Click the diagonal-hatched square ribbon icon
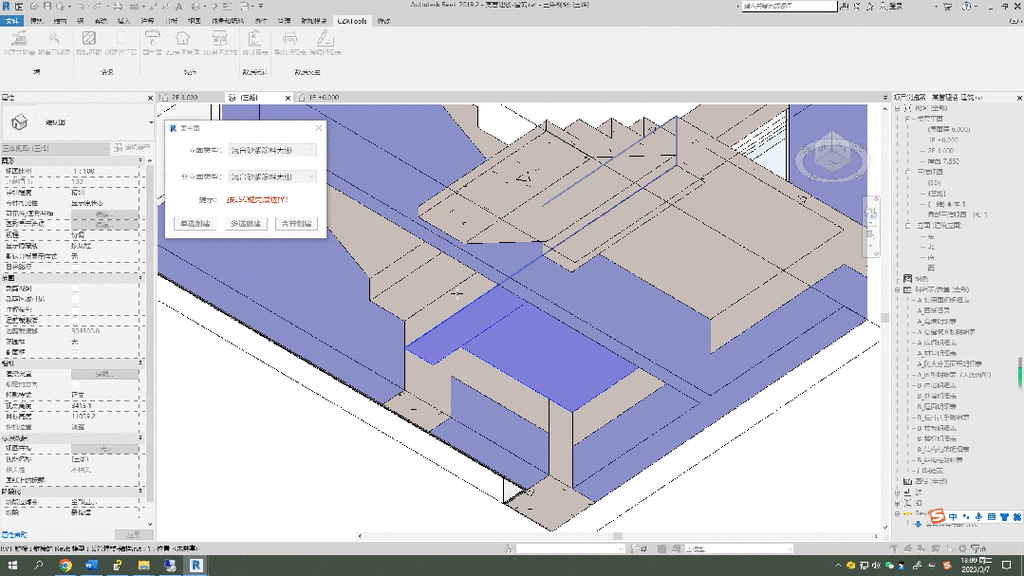Image resolution: width=1024 pixels, height=576 pixels. tap(88, 40)
